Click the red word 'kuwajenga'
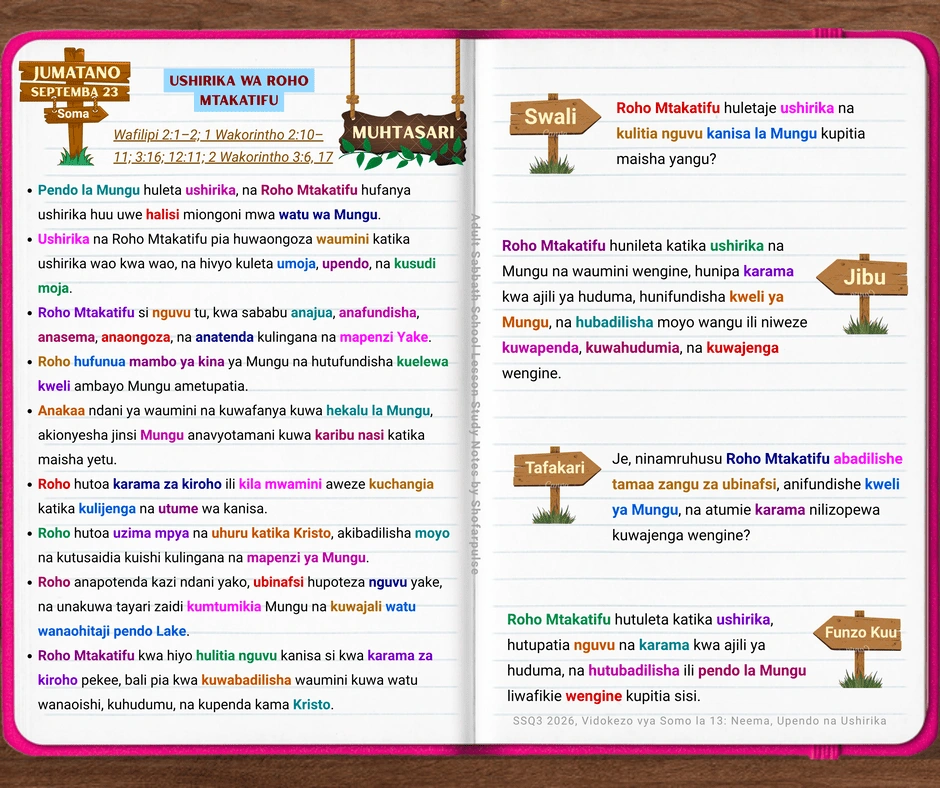Image resolution: width=940 pixels, height=788 pixels. pyautogui.click(x=742, y=348)
